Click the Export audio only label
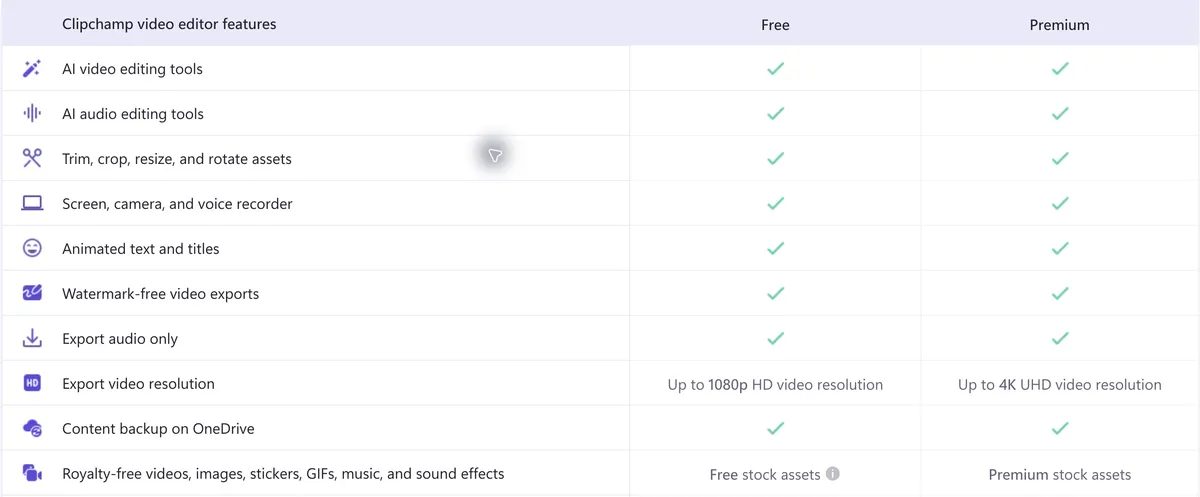Screen dimensions: 1200x497 [x=120, y=339]
